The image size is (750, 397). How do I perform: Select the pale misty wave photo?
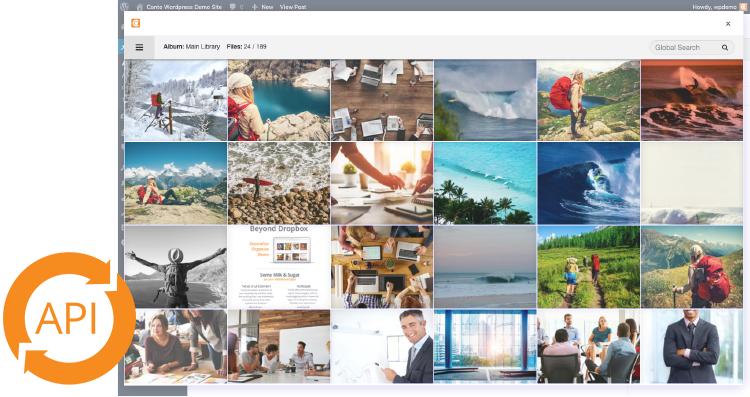(692, 183)
